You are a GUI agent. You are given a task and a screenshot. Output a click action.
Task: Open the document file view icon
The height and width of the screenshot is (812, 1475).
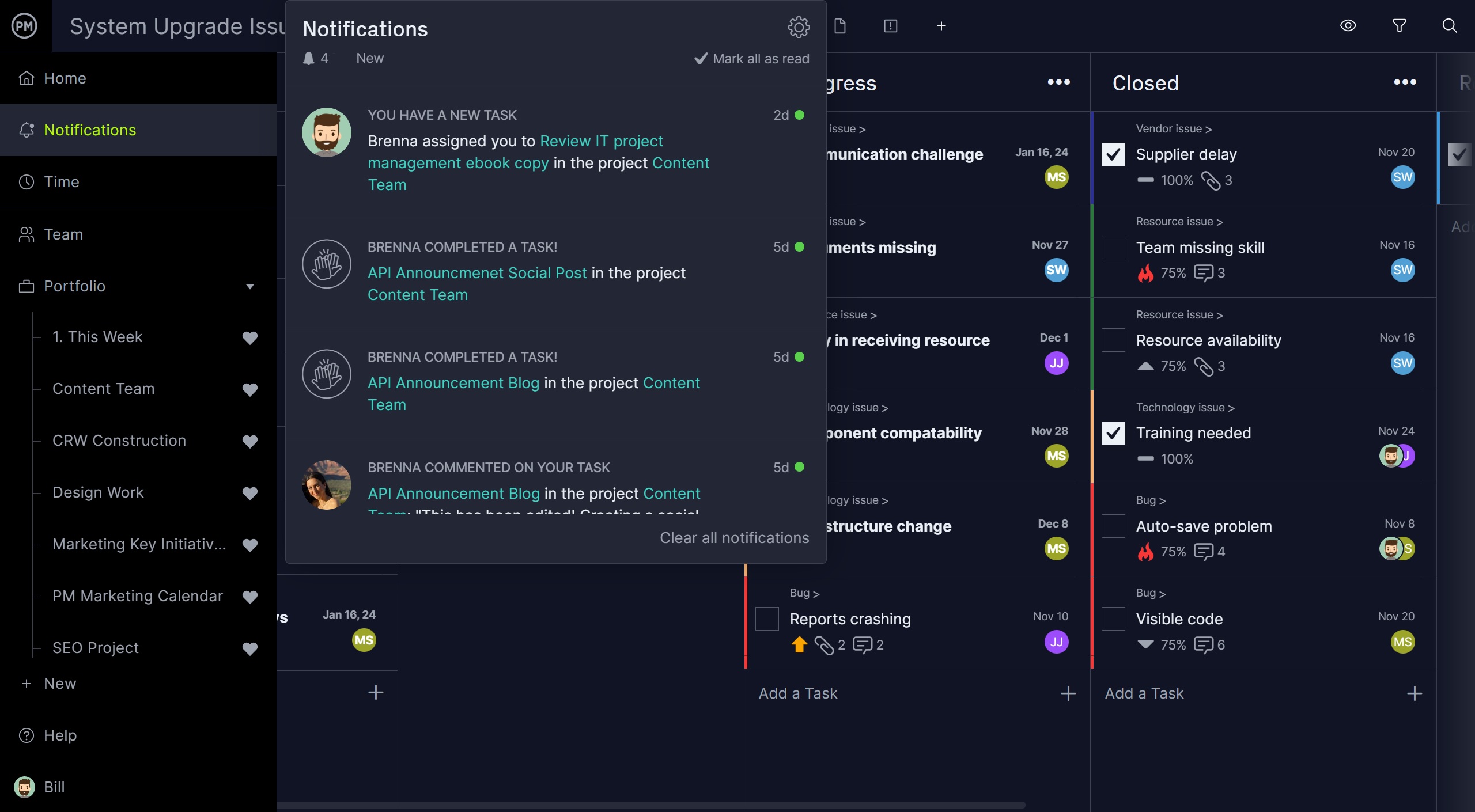tap(840, 26)
